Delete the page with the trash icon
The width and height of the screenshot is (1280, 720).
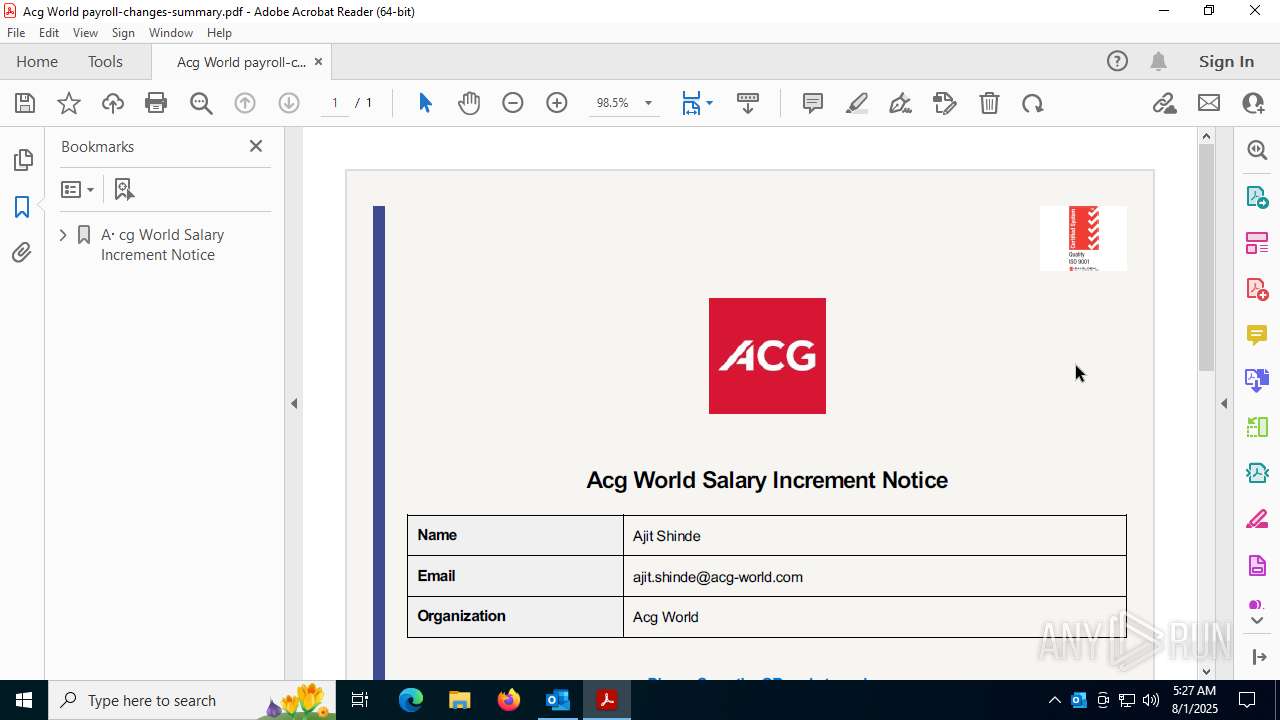tap(989, 103)
